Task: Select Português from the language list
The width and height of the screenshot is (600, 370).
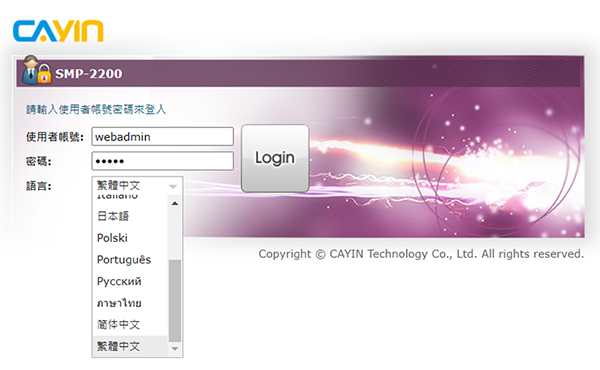Action: click(x=130, y=260)
